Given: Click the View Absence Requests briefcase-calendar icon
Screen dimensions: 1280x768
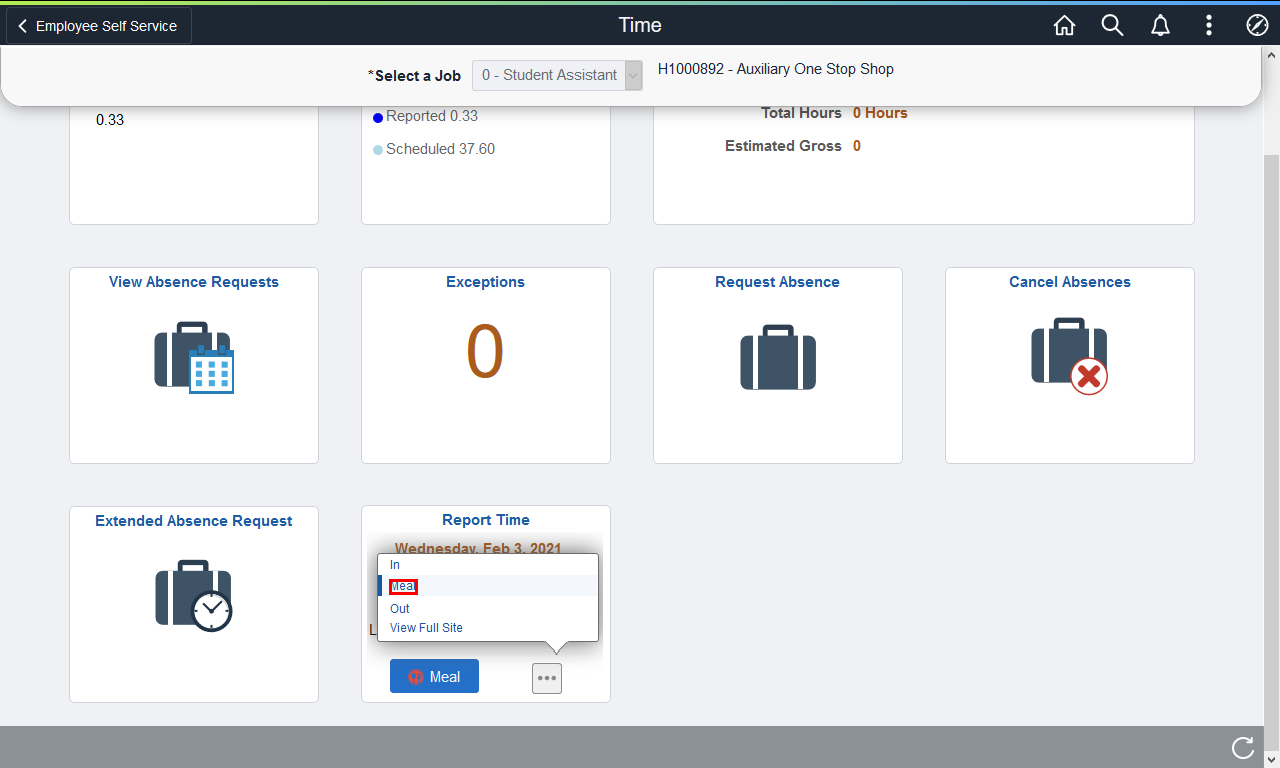Looking at the screenshot, I should [x=194, y=357].
